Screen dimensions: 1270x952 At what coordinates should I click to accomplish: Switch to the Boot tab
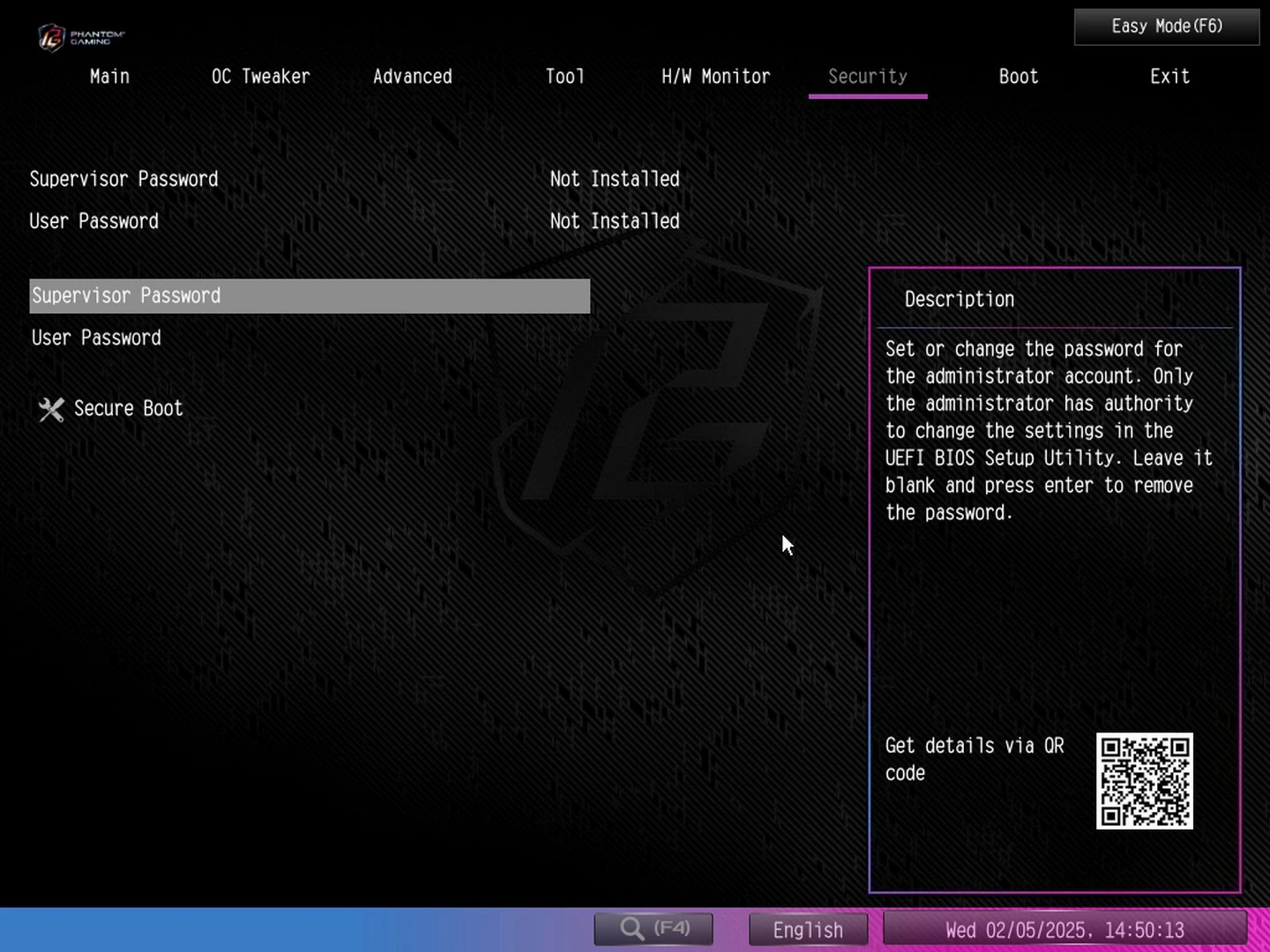1018,77
